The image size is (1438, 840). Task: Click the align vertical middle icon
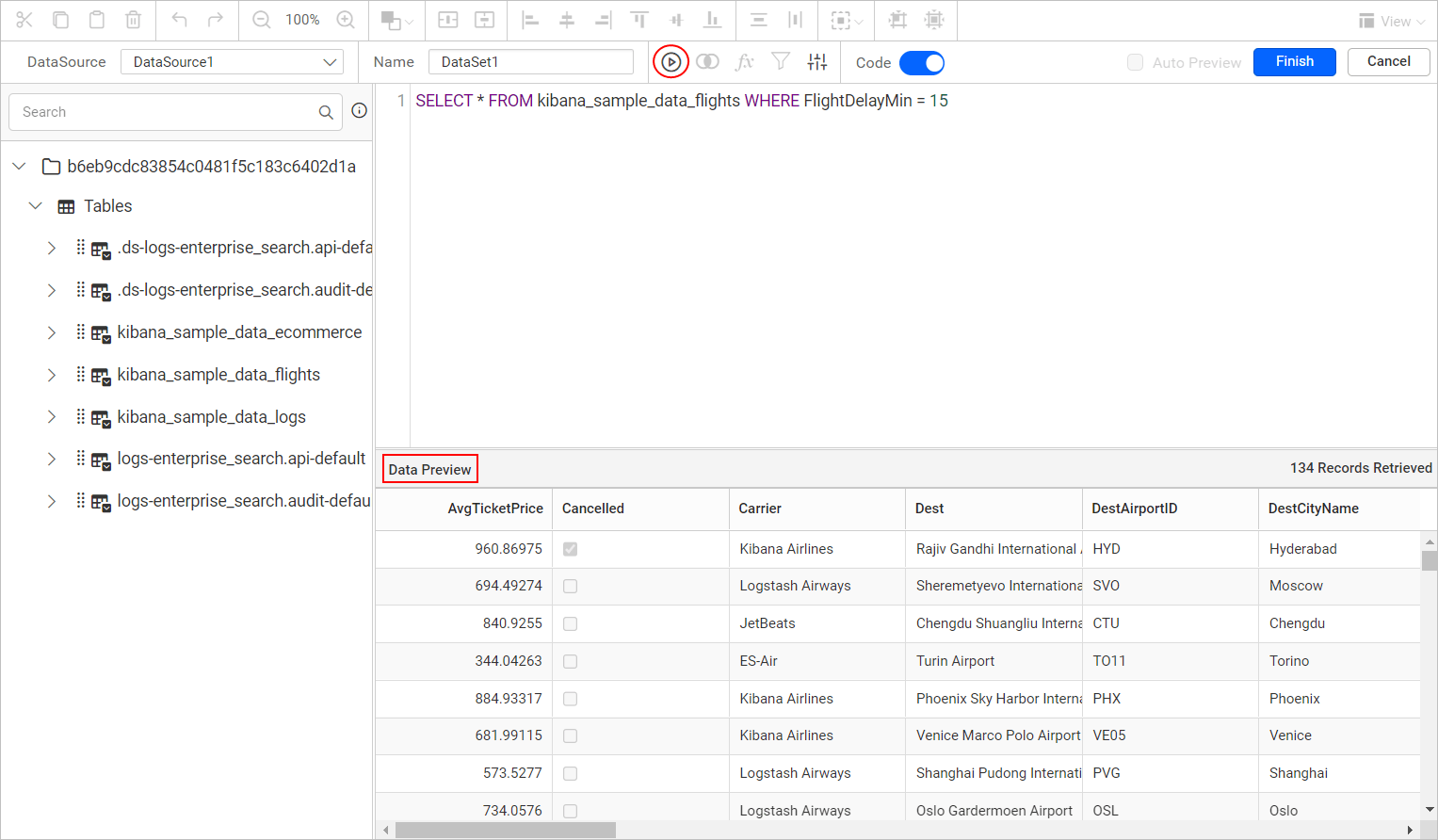[x=676, y=20]
